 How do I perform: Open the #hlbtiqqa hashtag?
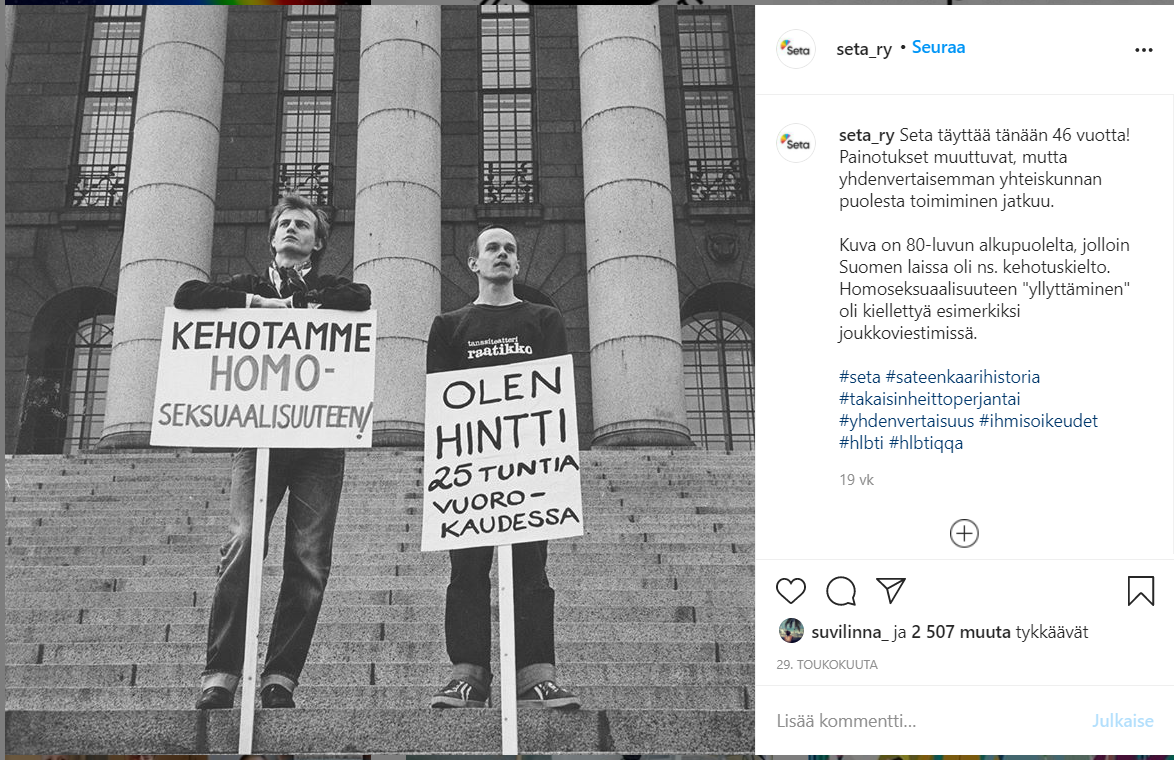tap(926, 443)
